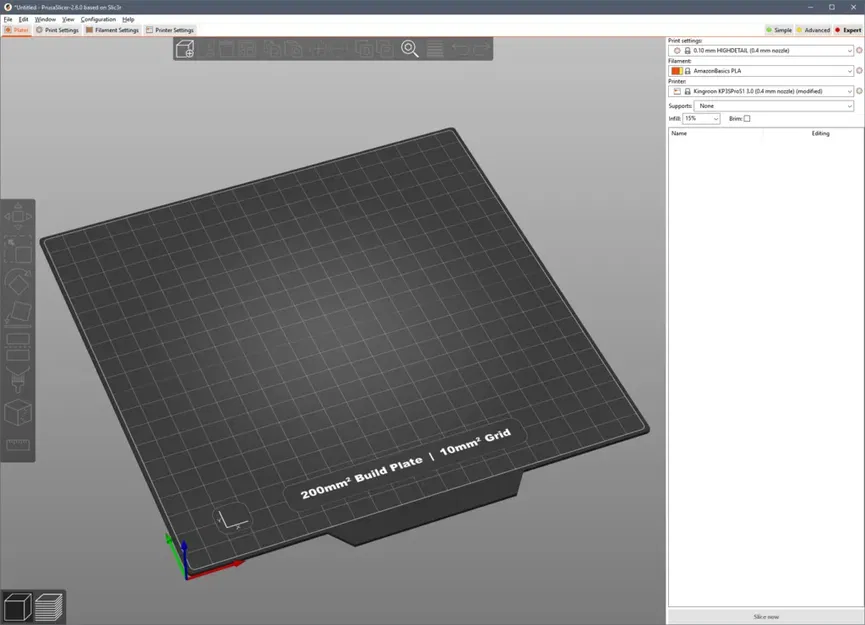Screen dimensions: 865x625
Task: Open the Configuration menu
Action: (98, 19)
